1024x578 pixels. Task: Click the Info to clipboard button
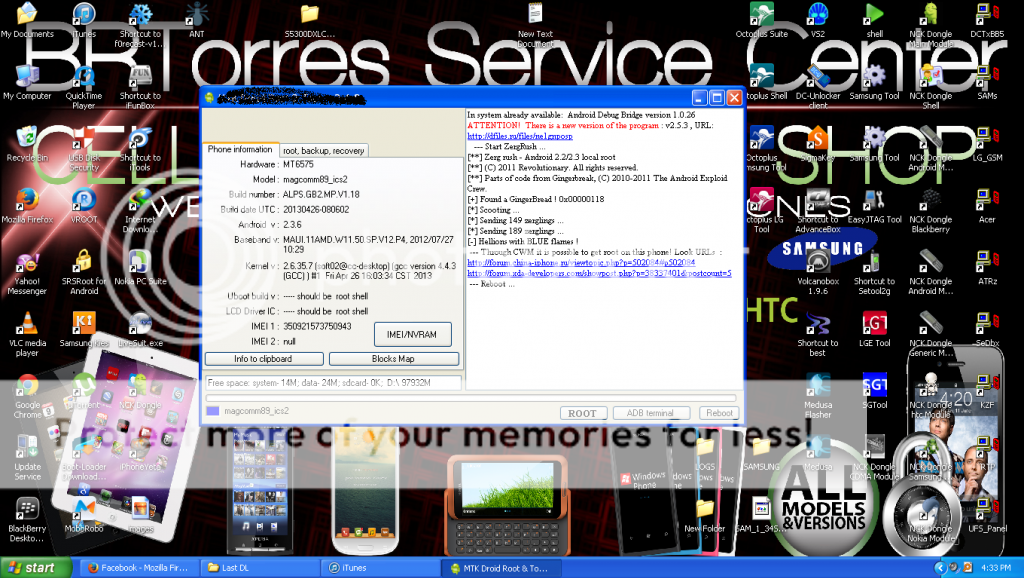coord(263,359)
